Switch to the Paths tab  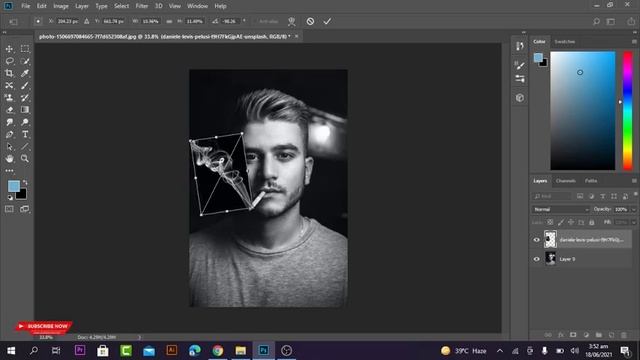[x=591, y=181]
